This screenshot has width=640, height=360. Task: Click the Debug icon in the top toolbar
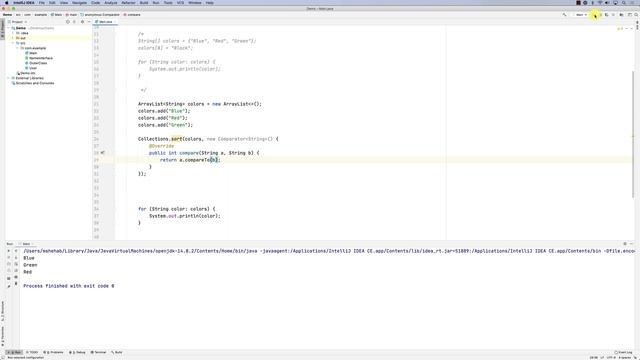(601, 15)
